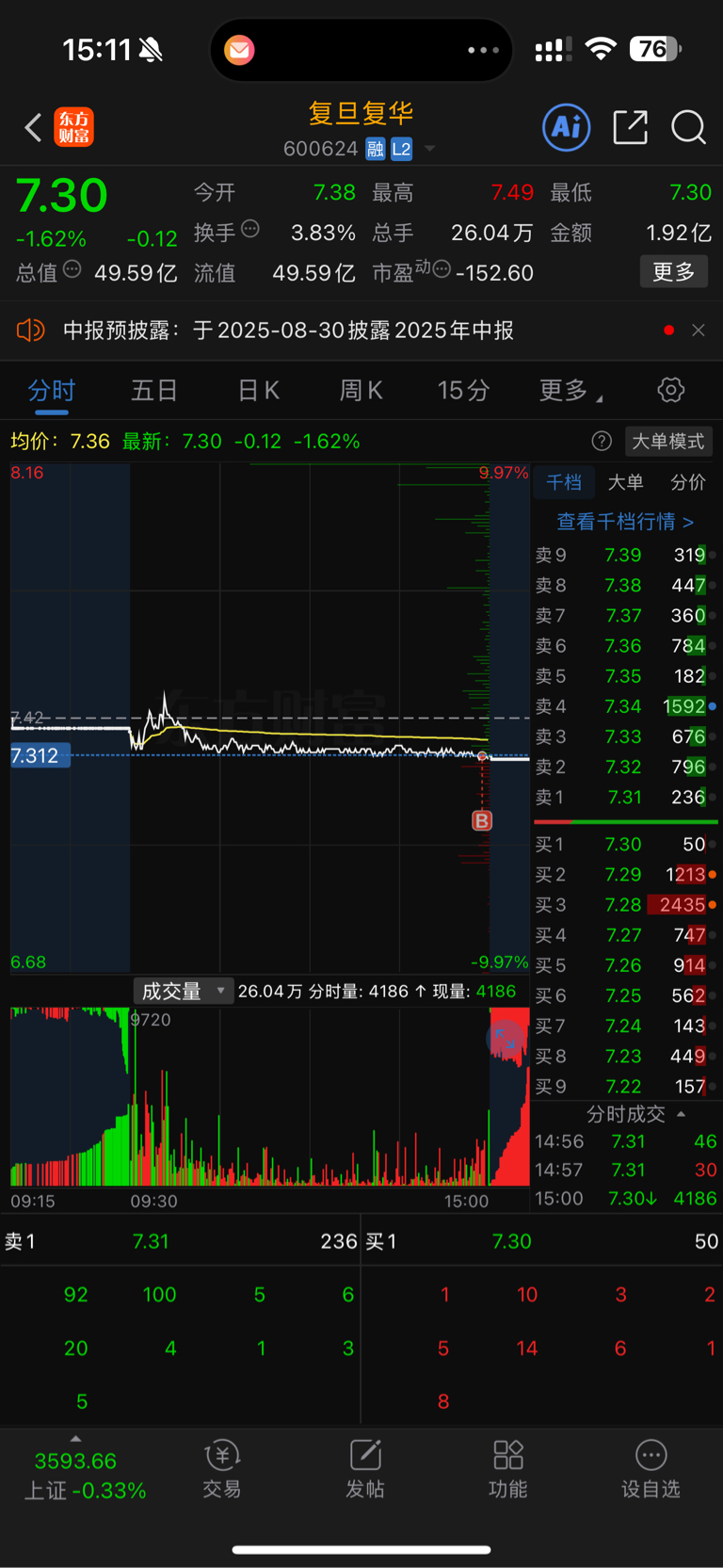Tap the announcement speaker icon
This screenshot has width=723, height=1568.
click(30, 330)
